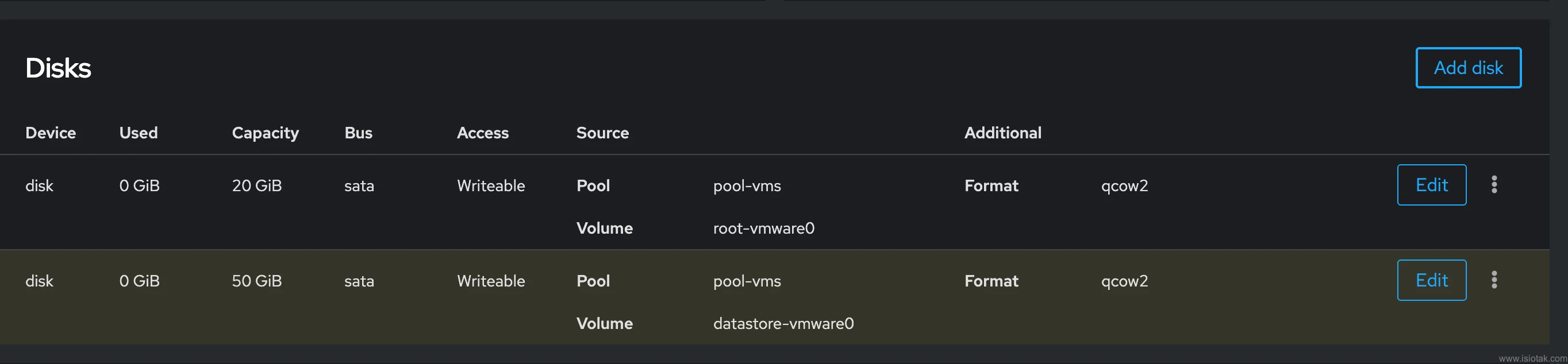Click Writeable in the 20 GiB row

[491, 185]
